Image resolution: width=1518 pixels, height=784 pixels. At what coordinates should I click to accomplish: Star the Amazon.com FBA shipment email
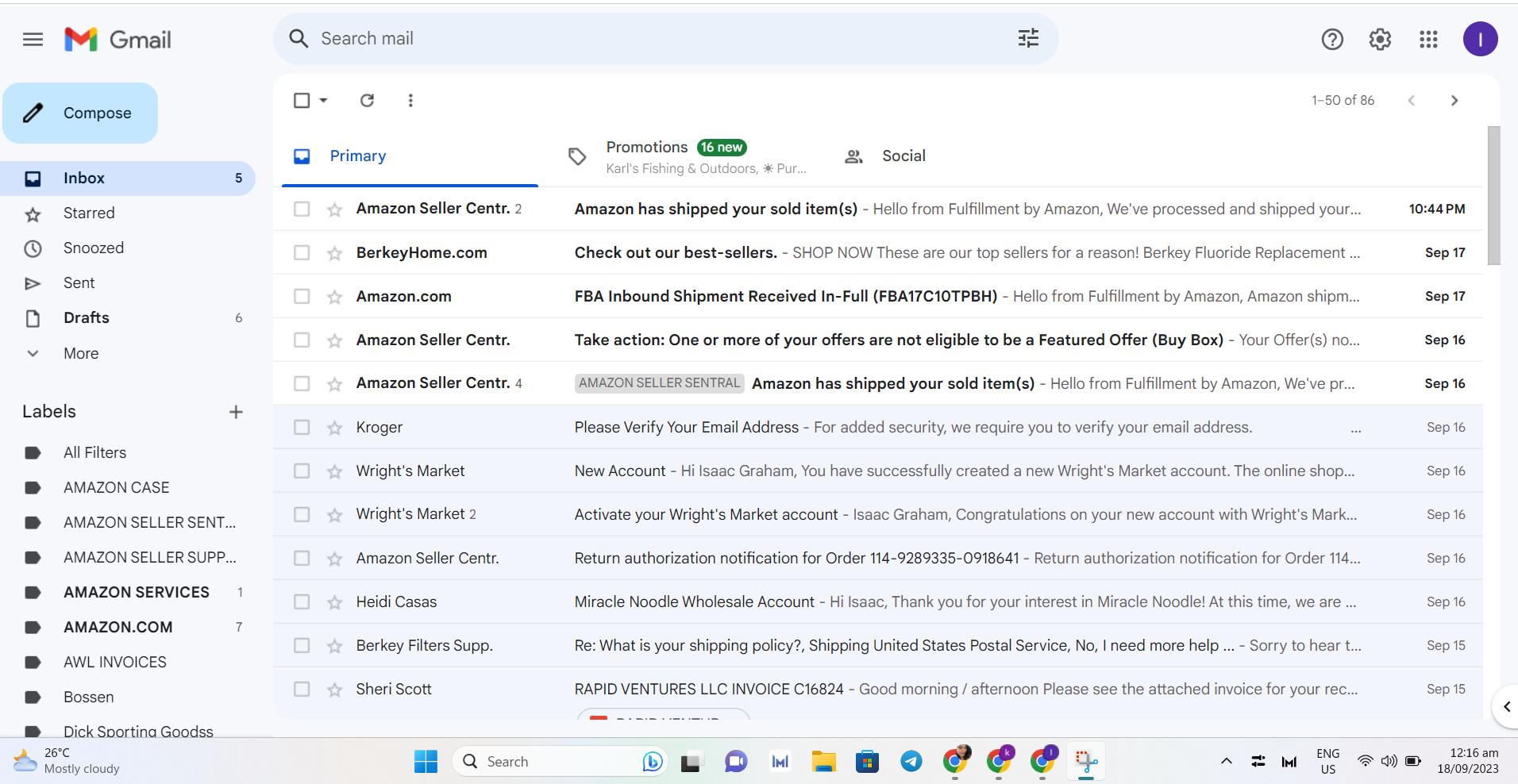coord(334,296)
